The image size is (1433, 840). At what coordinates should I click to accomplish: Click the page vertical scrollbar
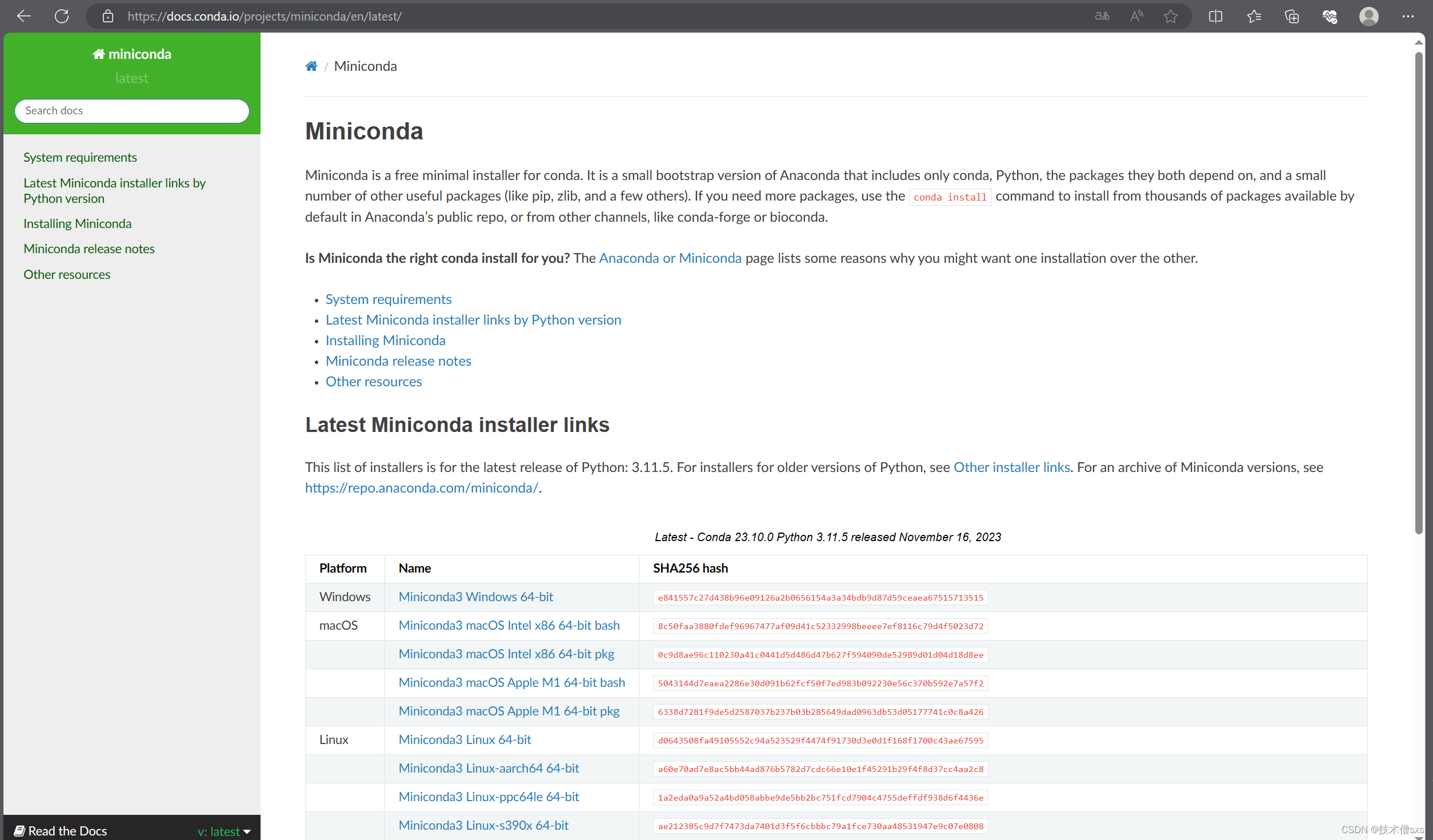[1418, 291]
